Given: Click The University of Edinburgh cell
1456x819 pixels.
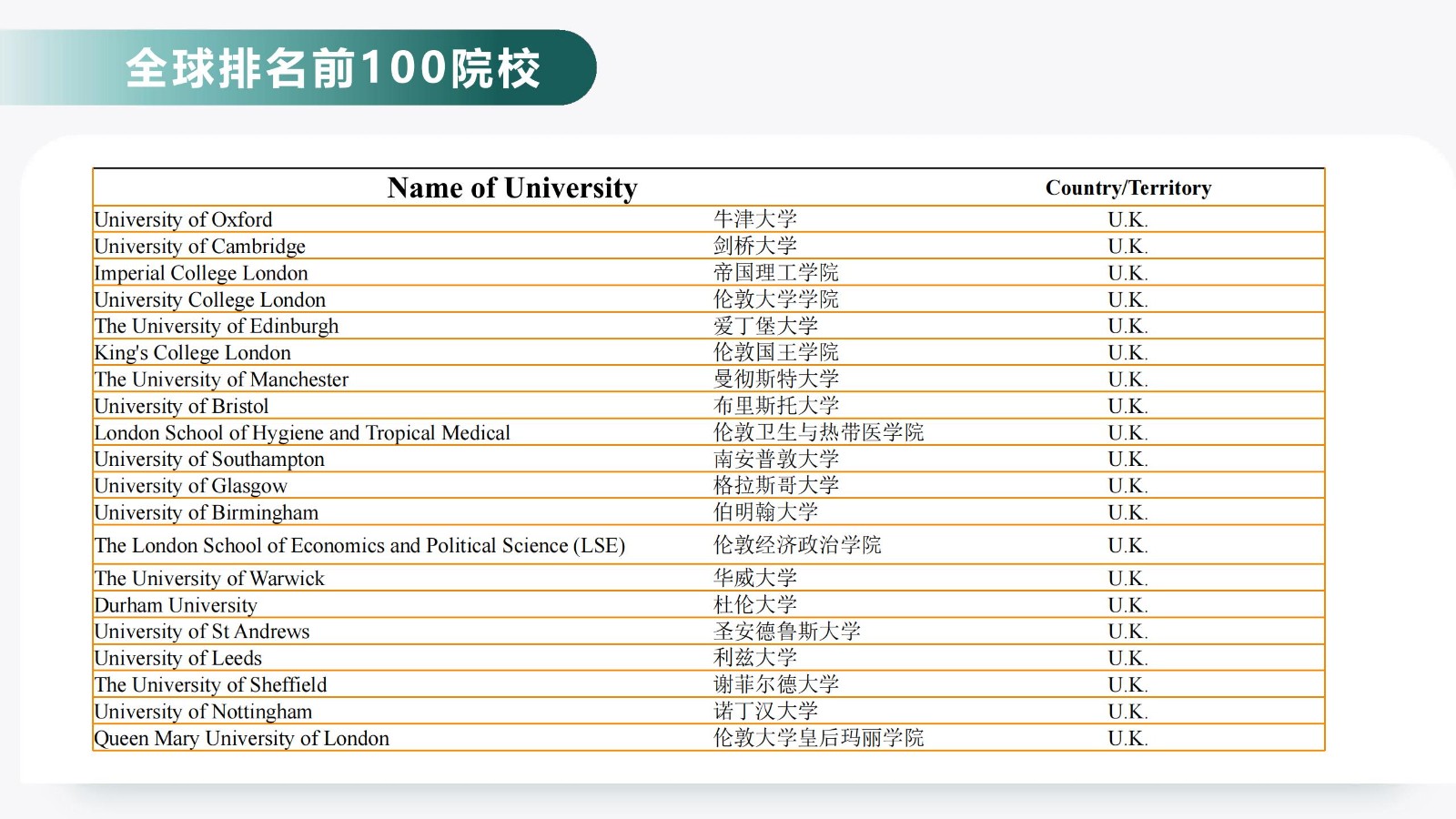Looking at the screenshot, I should (x=216, y=326).
